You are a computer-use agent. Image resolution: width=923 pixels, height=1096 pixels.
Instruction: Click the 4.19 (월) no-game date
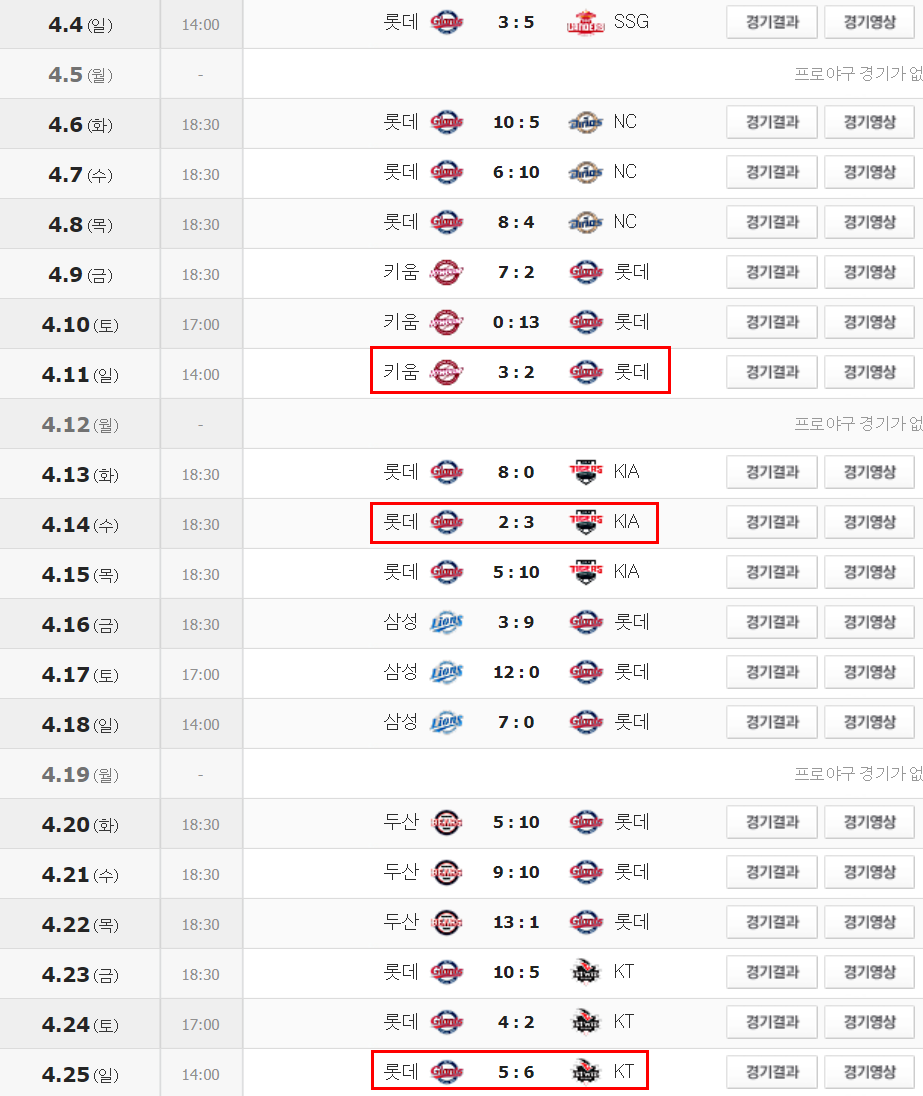click(x=80, y=774)
